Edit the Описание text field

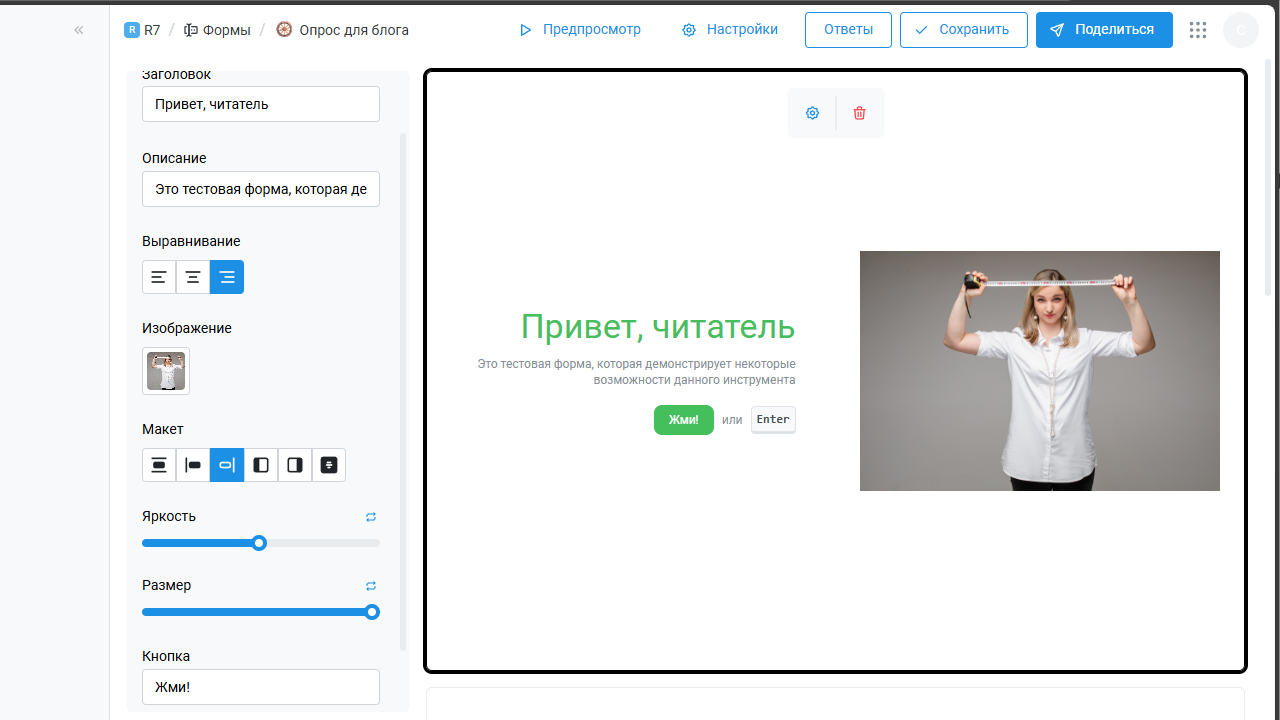point(261,189)
